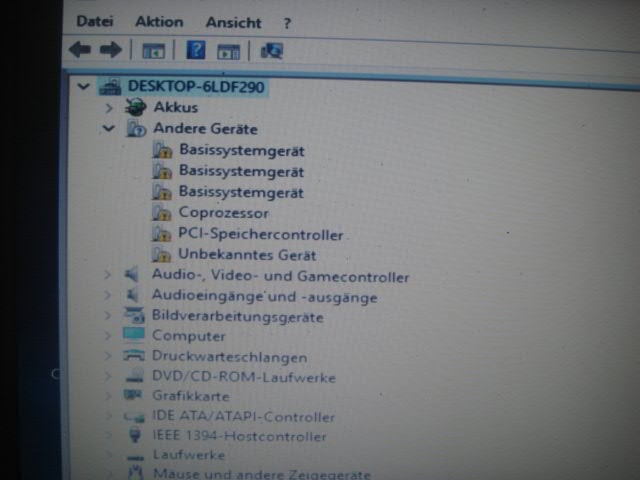Click the blue Help toolbar icon
This screenshot has height=480, width=640.
tap(196, 50)
